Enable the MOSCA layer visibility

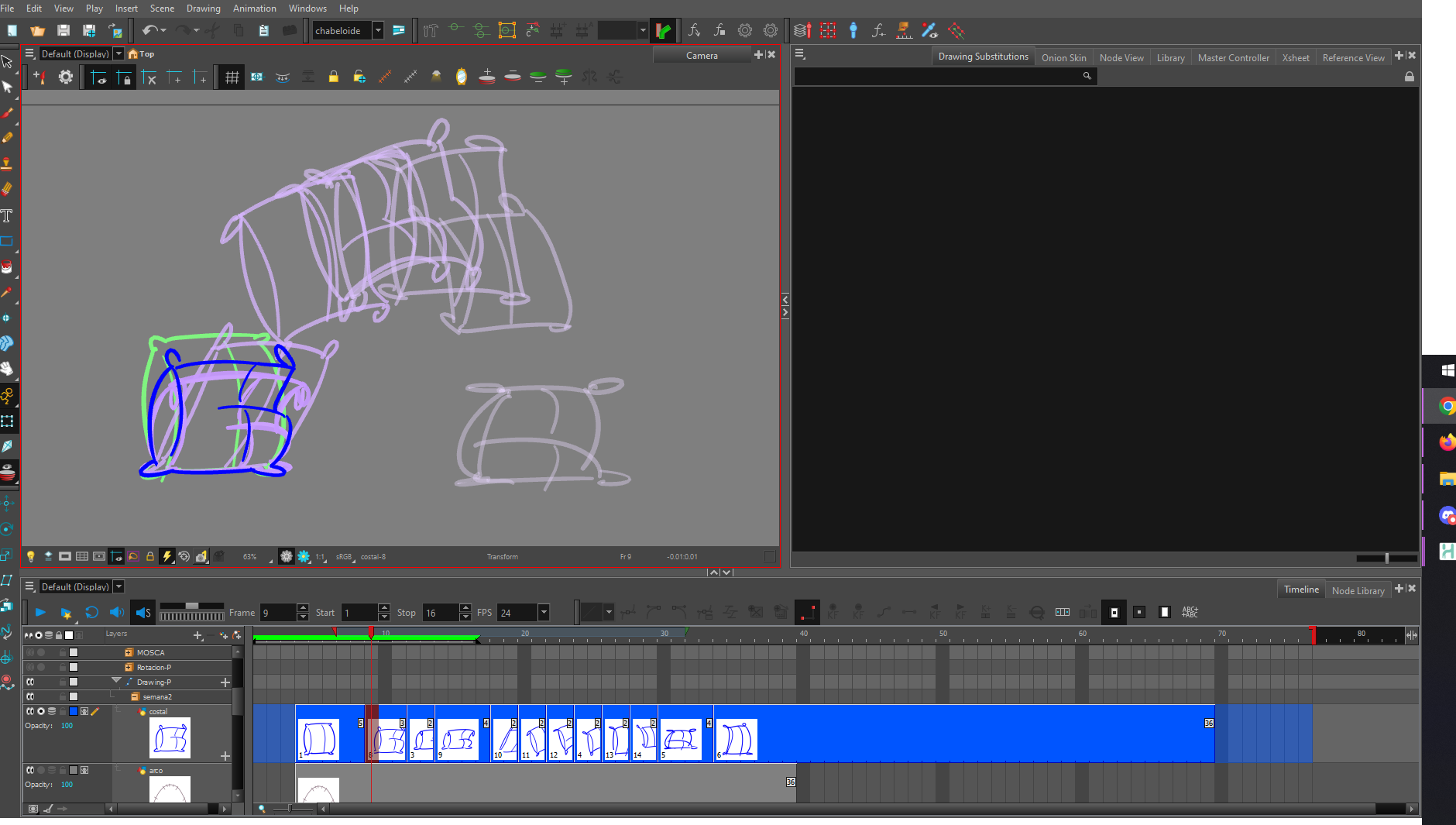(30, 652)
